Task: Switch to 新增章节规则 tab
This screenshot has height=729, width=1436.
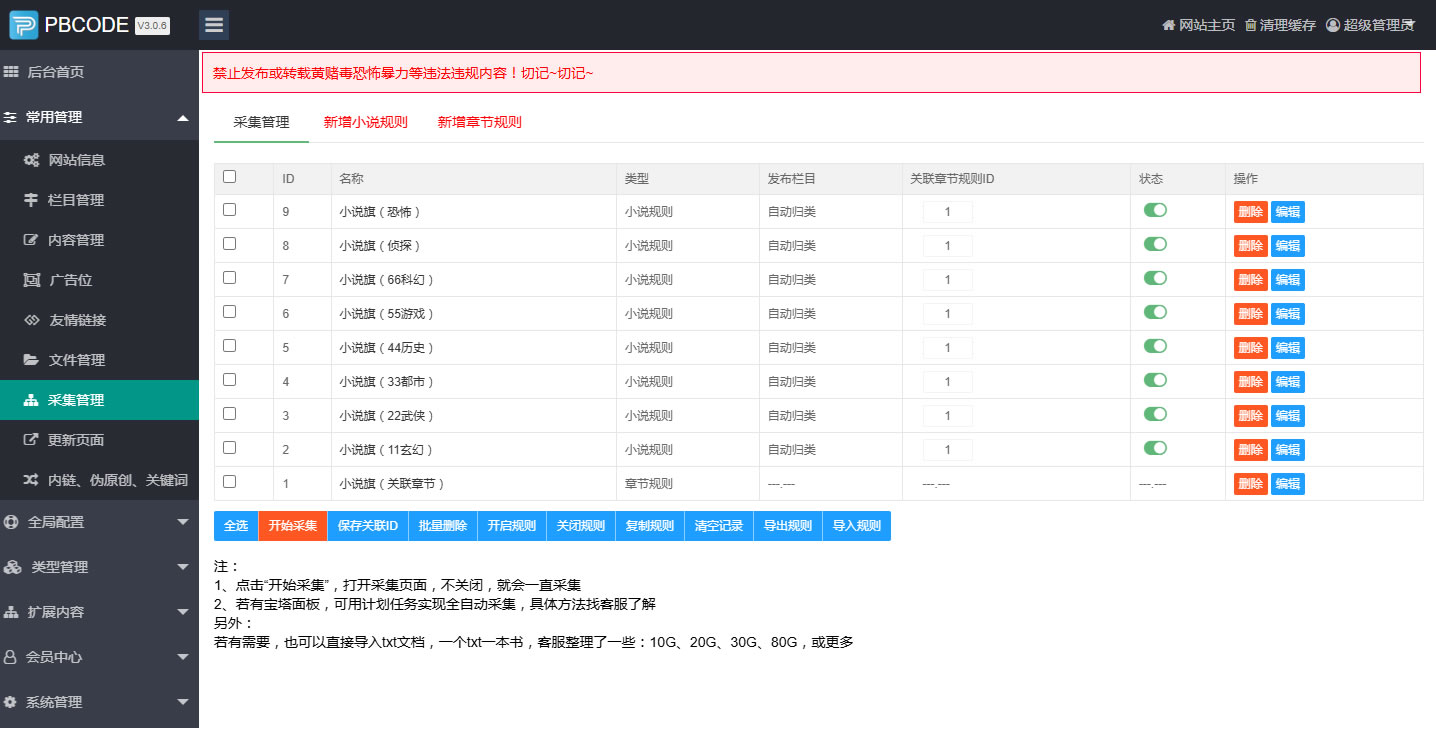Action: point(479,122)
